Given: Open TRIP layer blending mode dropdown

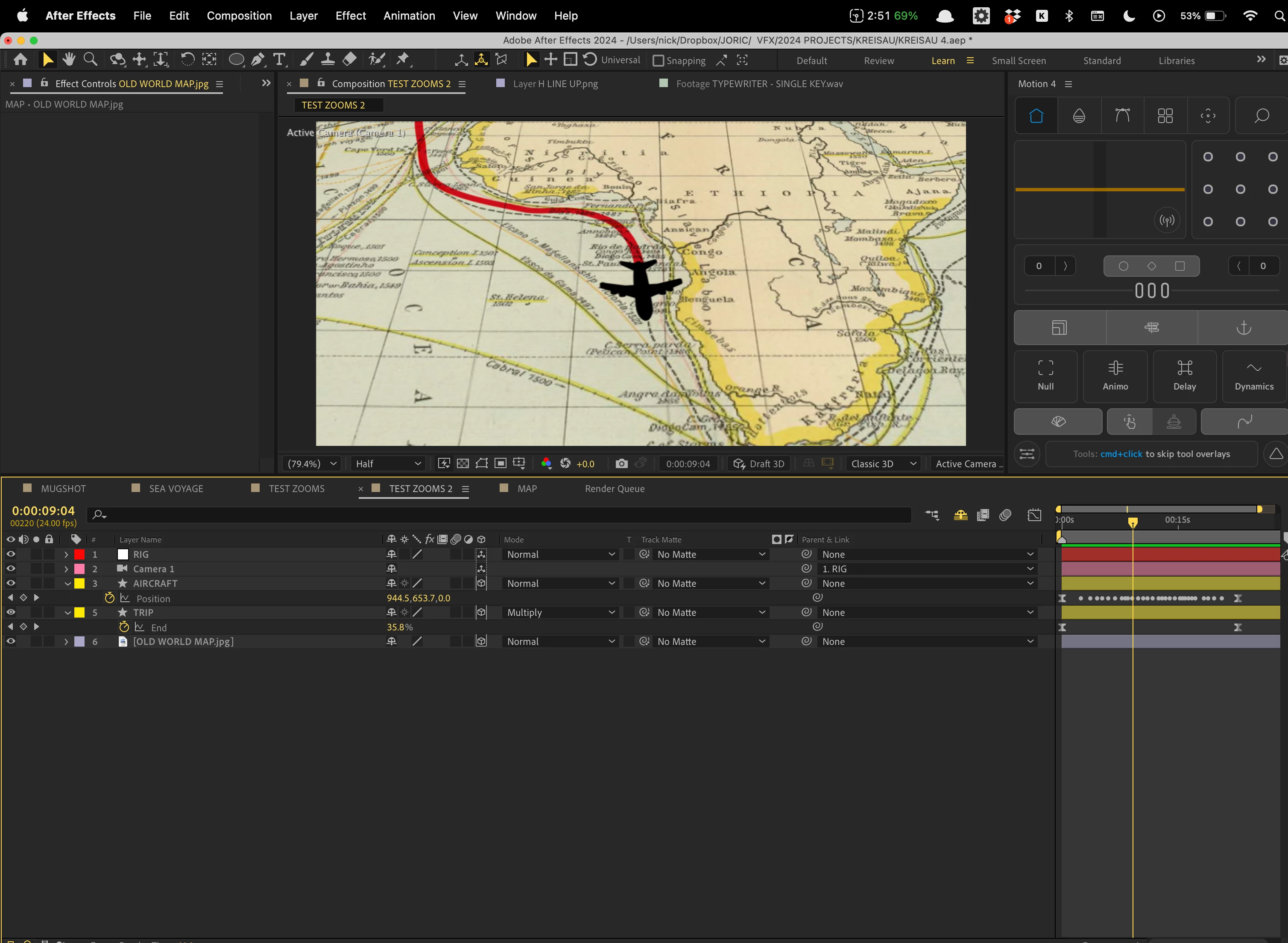Looking at the screenshot, I should (560, 612).
